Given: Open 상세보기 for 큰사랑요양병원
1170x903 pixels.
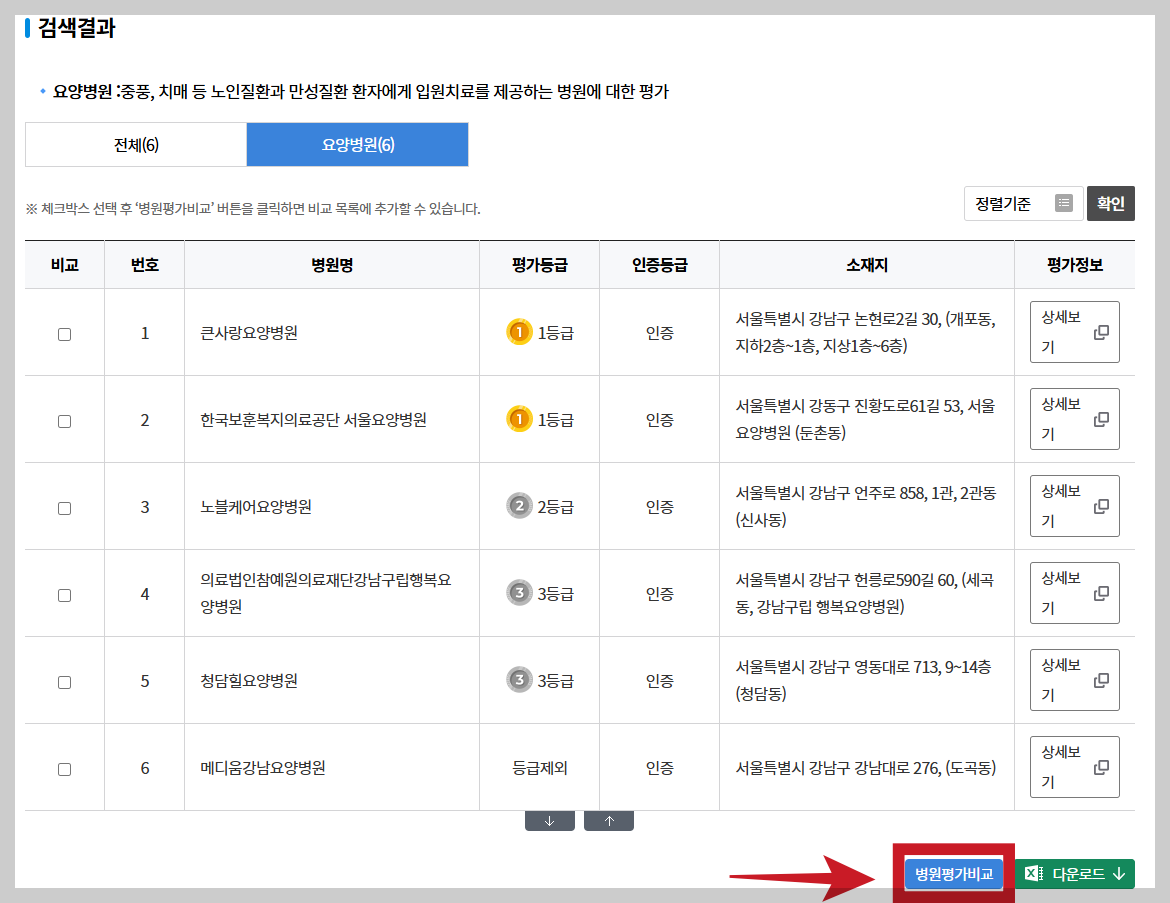Looking at the screenshot, I should click(x=1074, y=332).
